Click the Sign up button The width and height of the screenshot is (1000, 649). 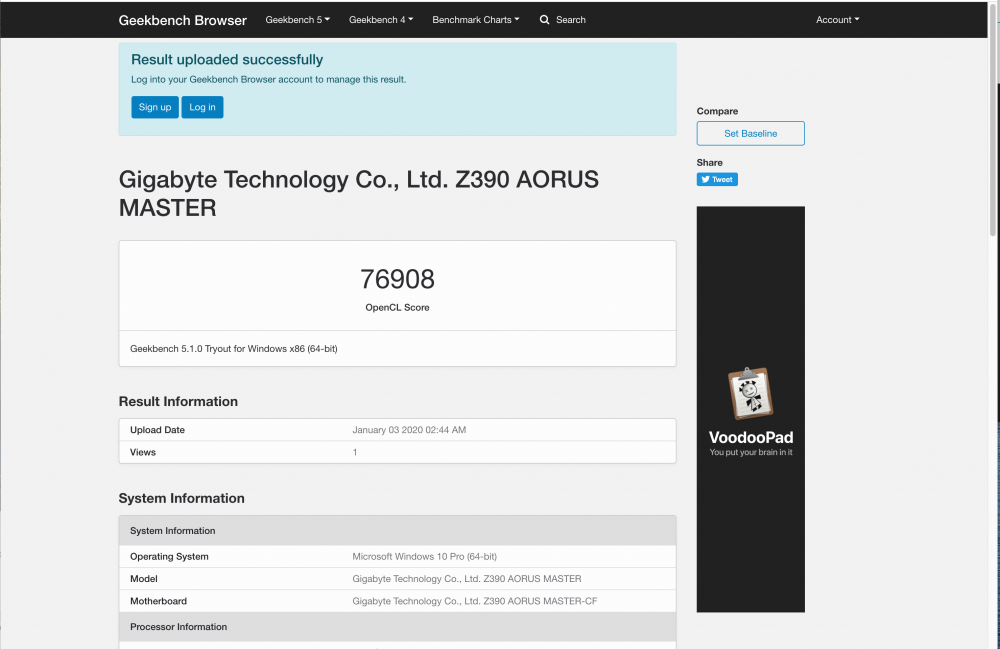[155, 107]
